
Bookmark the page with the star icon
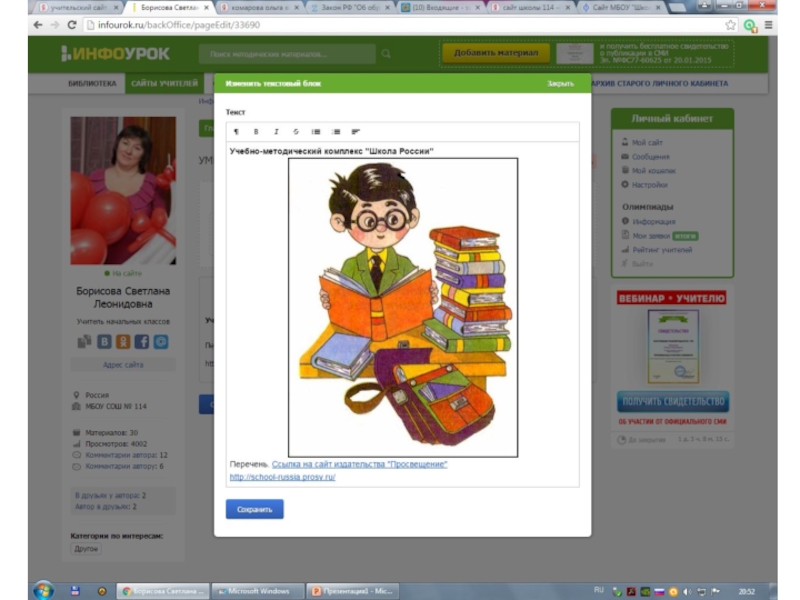[x=731, y=25]
